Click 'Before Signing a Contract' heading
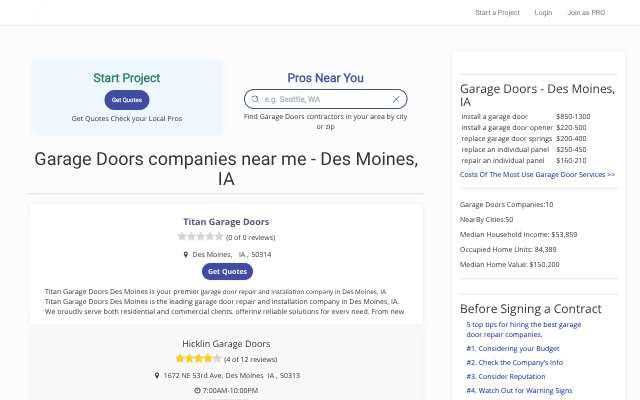Viewport: 640px width, 400px height. coord(531,309)
